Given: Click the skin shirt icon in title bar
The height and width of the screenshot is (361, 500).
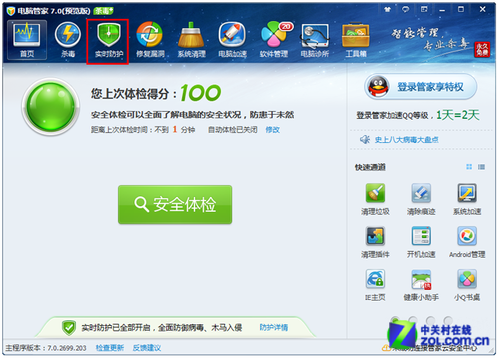Looking at the screenshot, I should (387, 10).
